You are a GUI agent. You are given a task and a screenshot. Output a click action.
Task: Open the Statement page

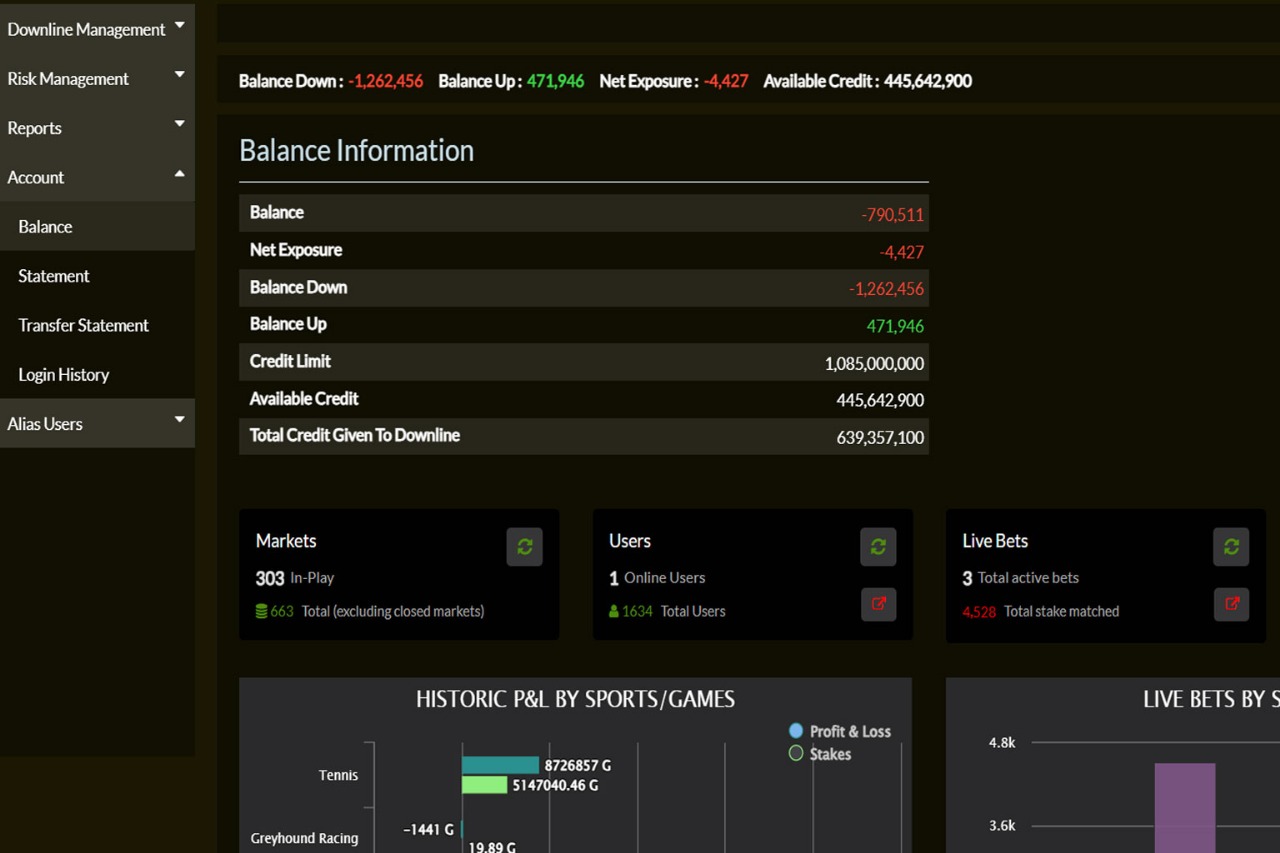53,276
